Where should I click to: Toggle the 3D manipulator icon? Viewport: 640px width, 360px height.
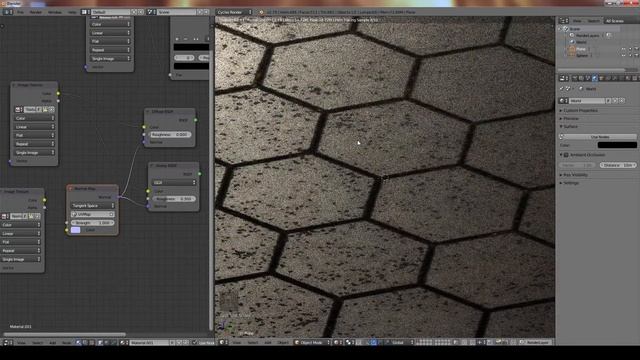[x=367, y=342]
